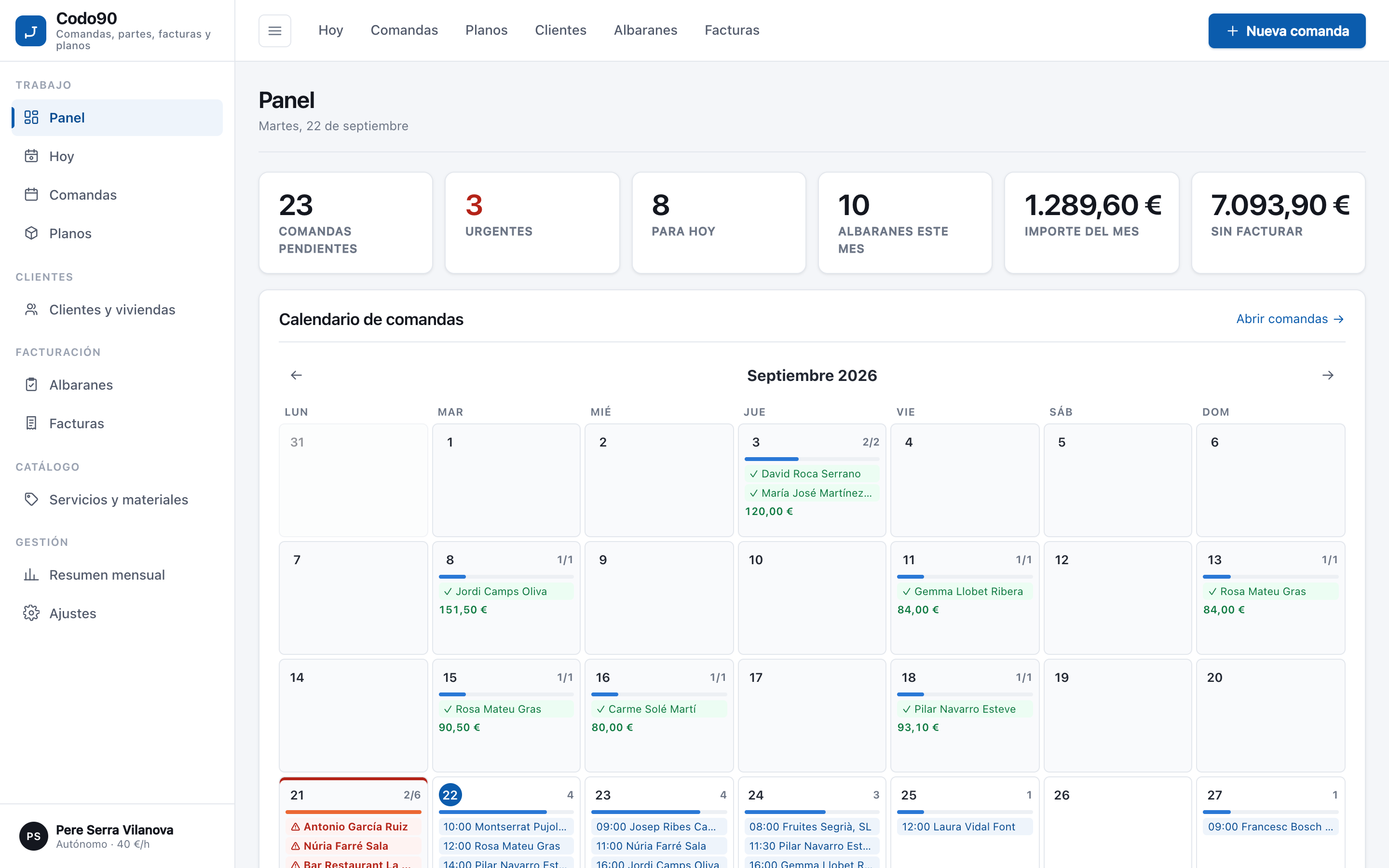Click the red progress bar on day 21
The image size is (1389, 868).
(x=353, y=813)
